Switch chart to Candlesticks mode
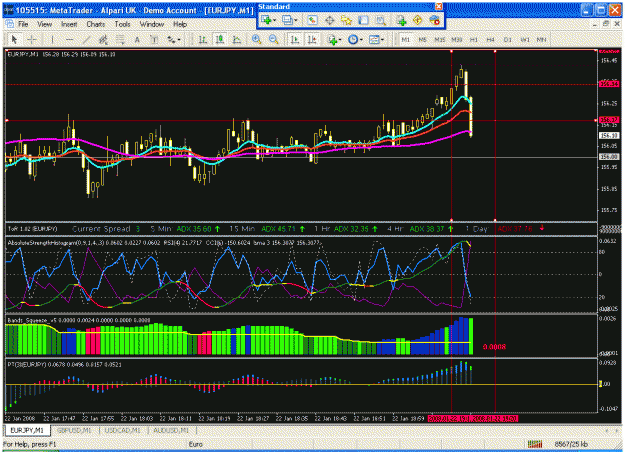 [x=220, y=39]
